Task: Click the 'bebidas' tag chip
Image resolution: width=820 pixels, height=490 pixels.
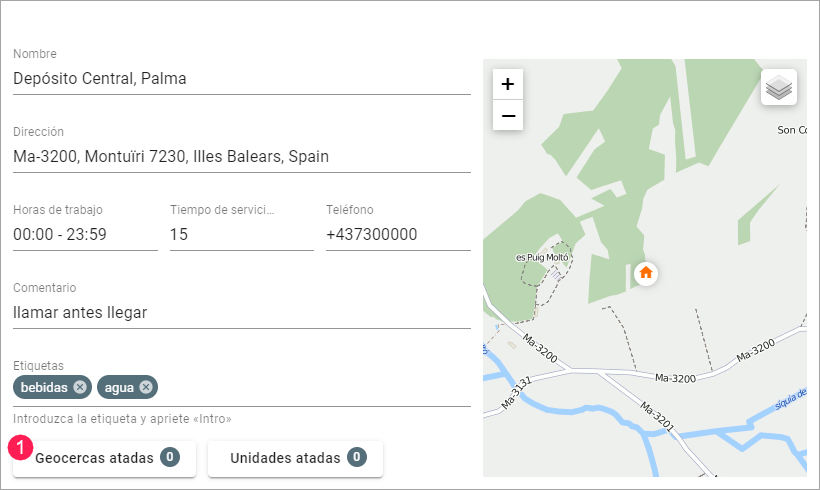Action: point(44,387)
